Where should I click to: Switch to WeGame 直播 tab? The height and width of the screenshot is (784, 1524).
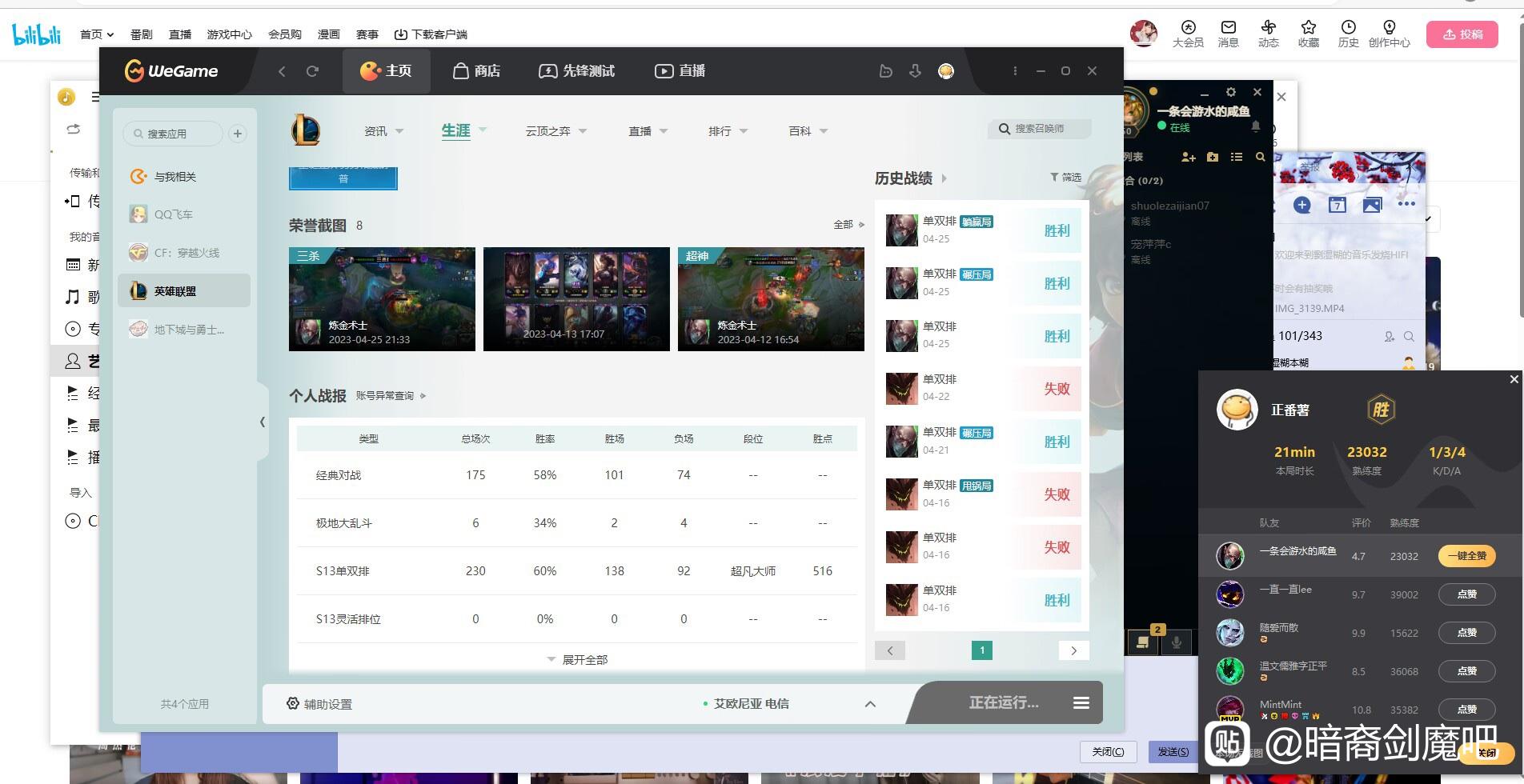[x=680, y=71]
